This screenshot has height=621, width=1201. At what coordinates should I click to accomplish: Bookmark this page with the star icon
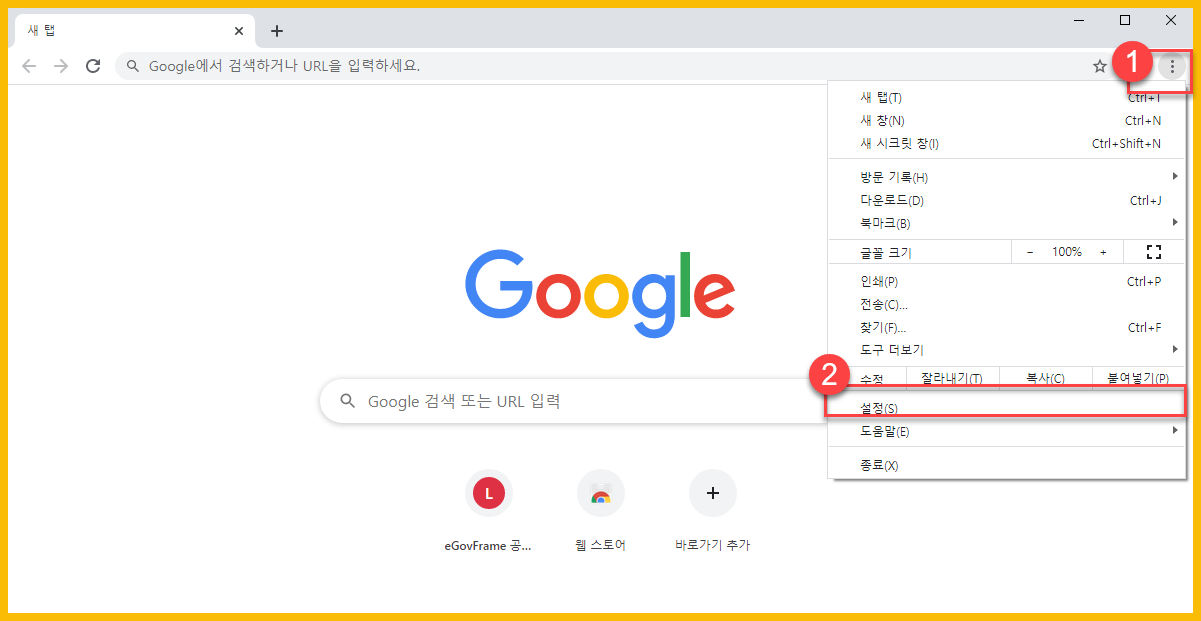1100,66
